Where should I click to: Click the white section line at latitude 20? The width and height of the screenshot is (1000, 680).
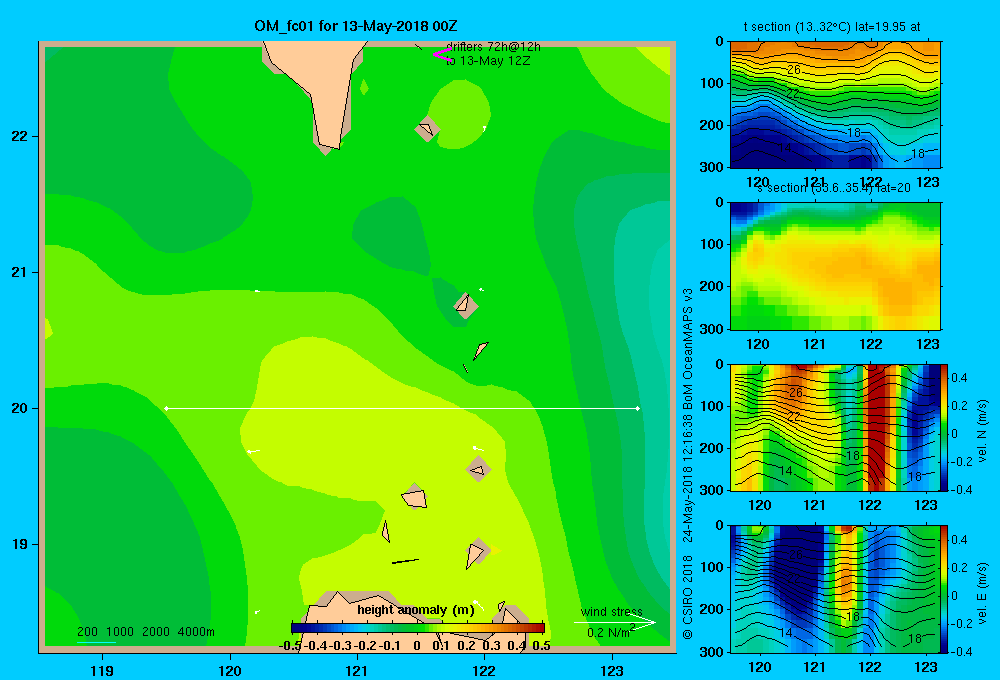pyautogui.click(x=402, y=408)
